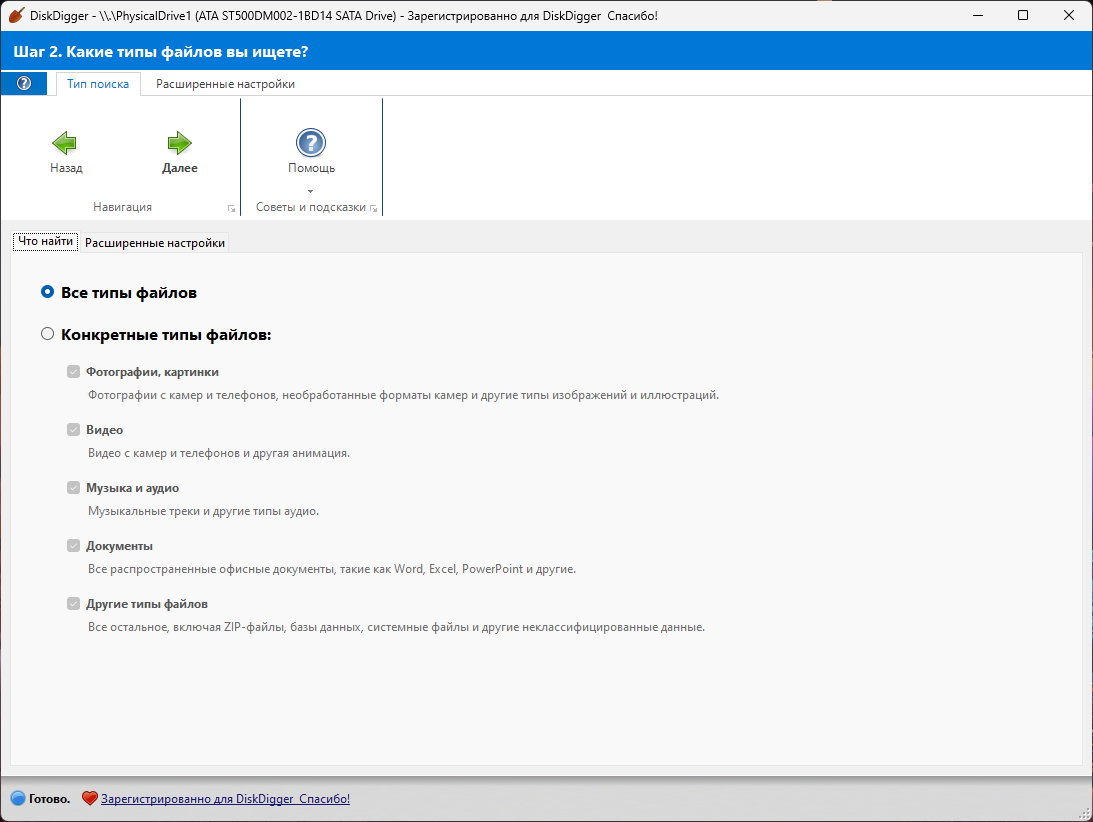This screenshot has width=1093, height=822.
Task: Click the green Назад back arrow
Action: tap(65, 143)
